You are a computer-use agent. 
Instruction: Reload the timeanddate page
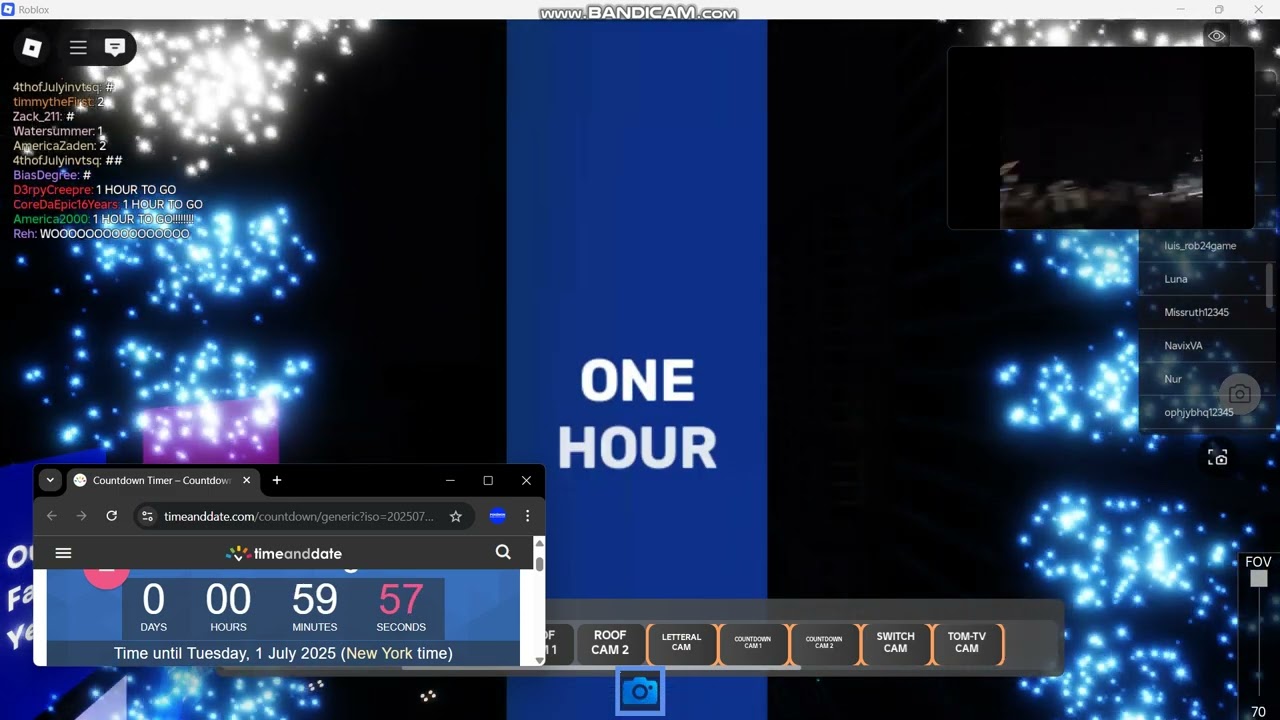point(112,516)
